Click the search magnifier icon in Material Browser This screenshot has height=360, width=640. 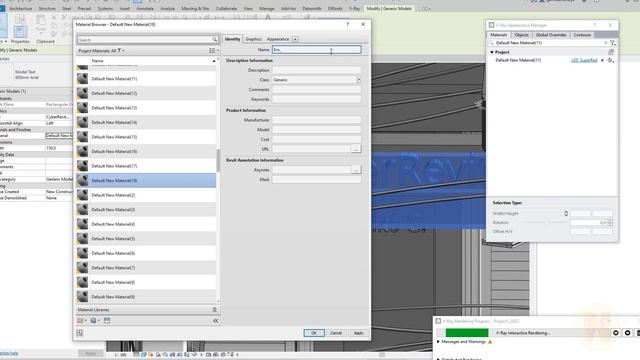(x=215, y=40)
